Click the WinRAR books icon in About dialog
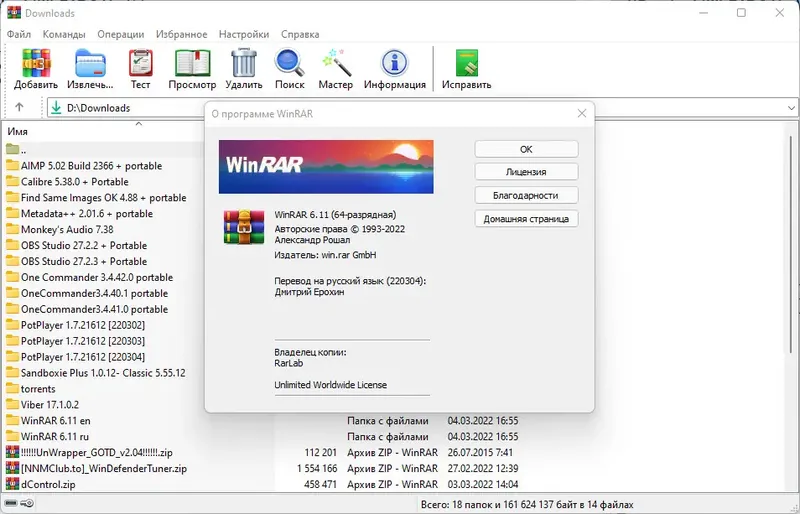The width and height of the screenshot is (800, 514). (x=244, y=227)
